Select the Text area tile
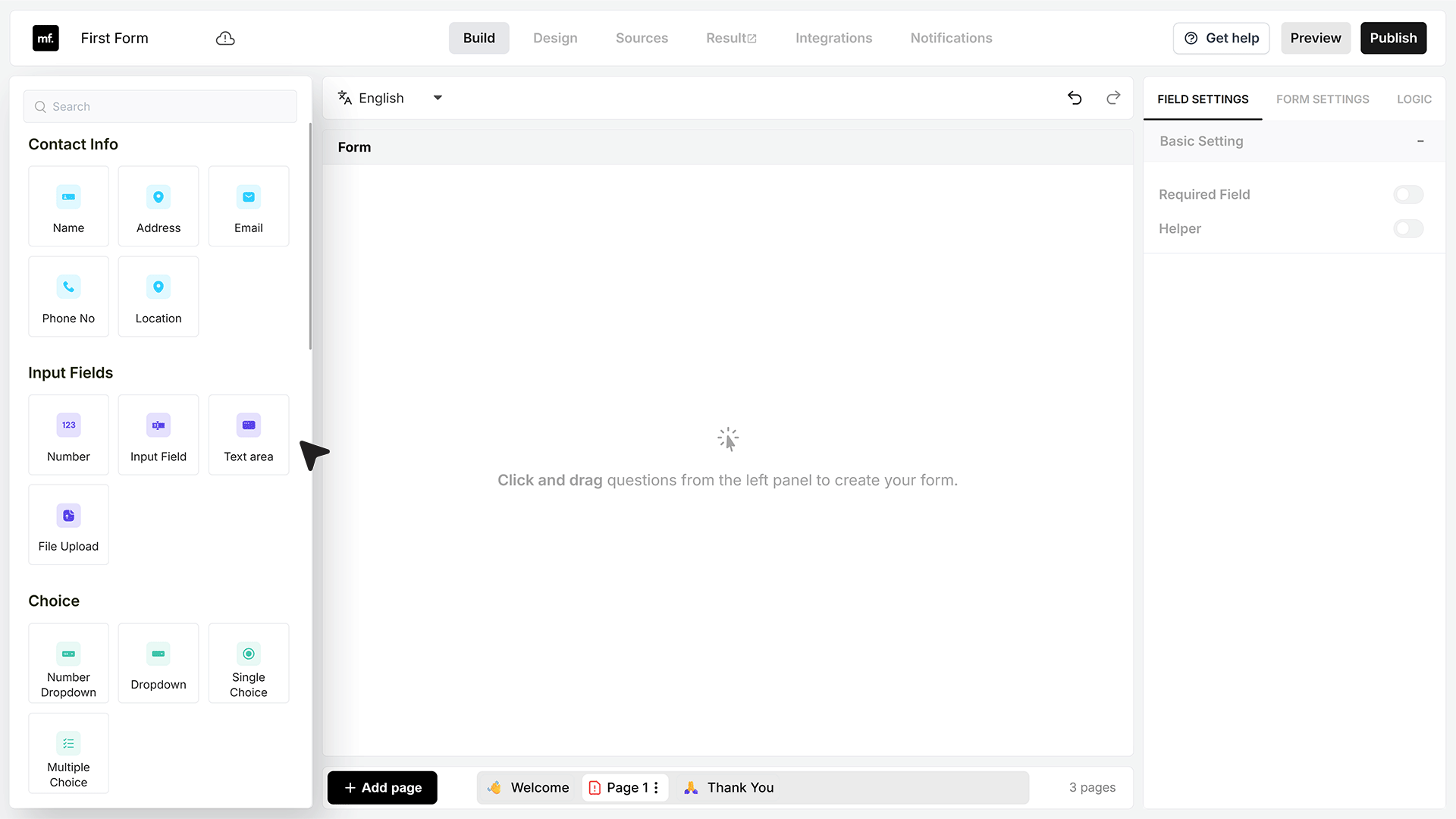Screen dimensions: 1456x819 pos(249,435)
